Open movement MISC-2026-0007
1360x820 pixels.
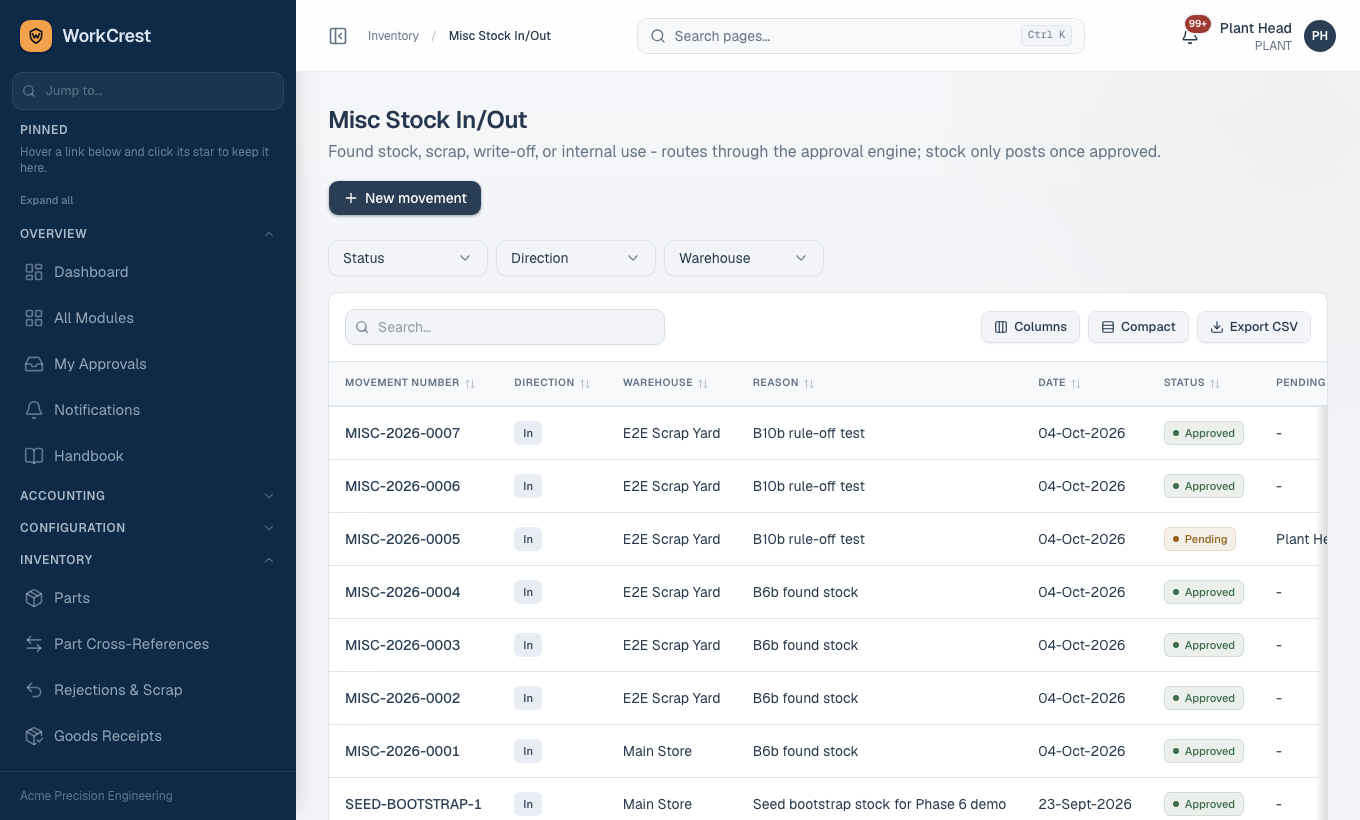pos(403,433)
